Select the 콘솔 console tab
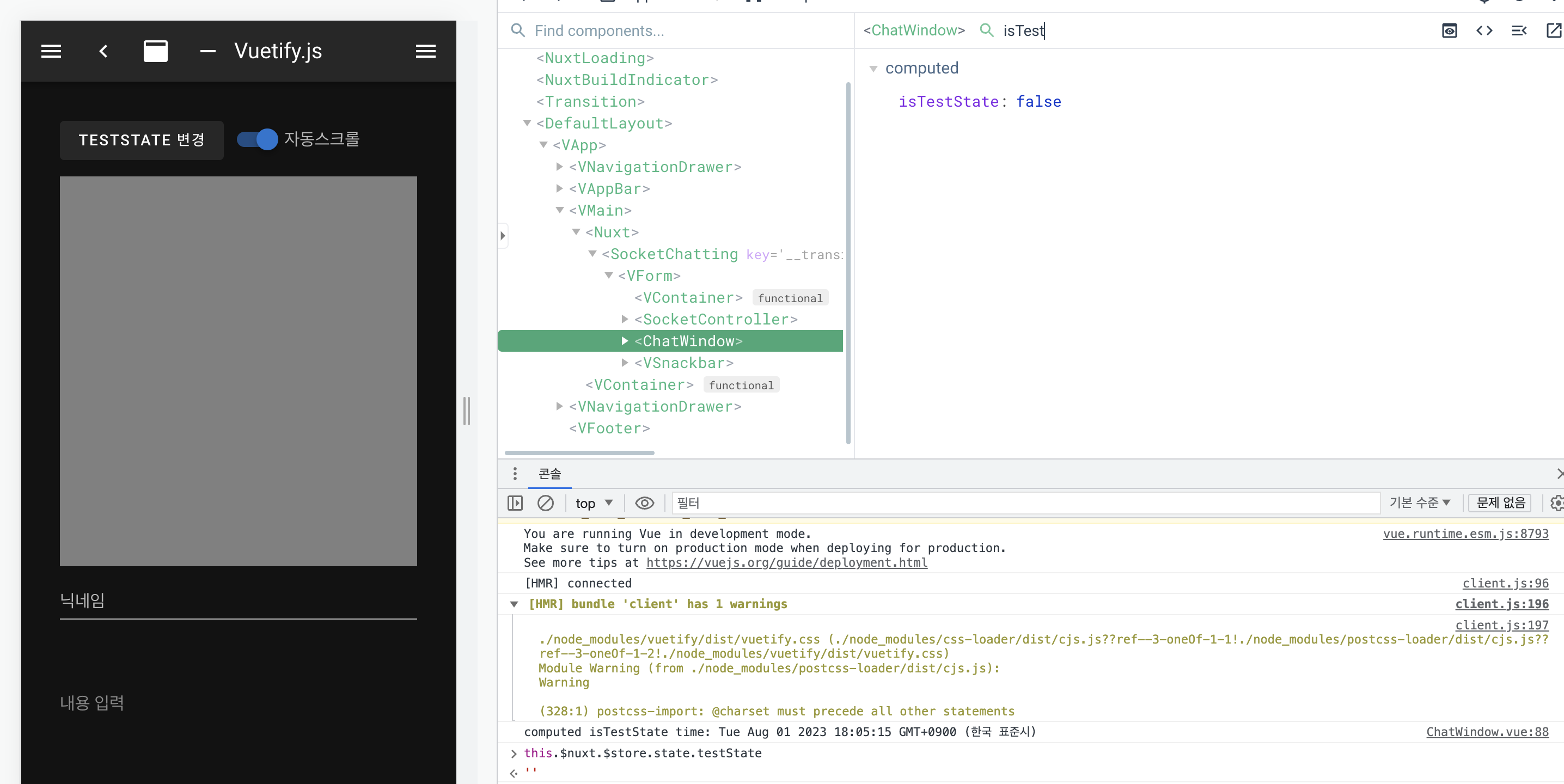1564x784 pixels. 548,473
